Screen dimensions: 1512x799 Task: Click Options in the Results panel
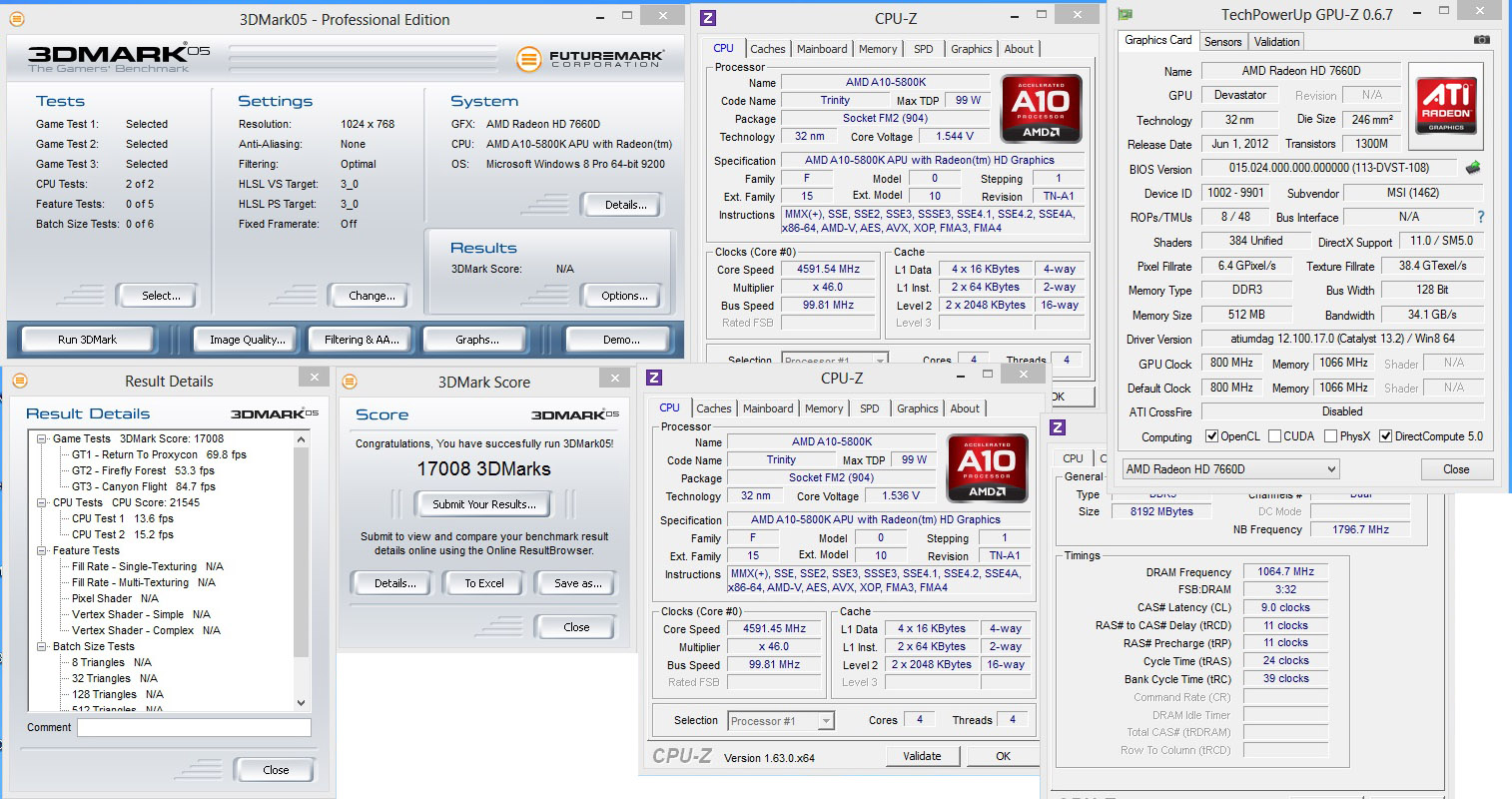pyautogui.click(x=624, y=296)
